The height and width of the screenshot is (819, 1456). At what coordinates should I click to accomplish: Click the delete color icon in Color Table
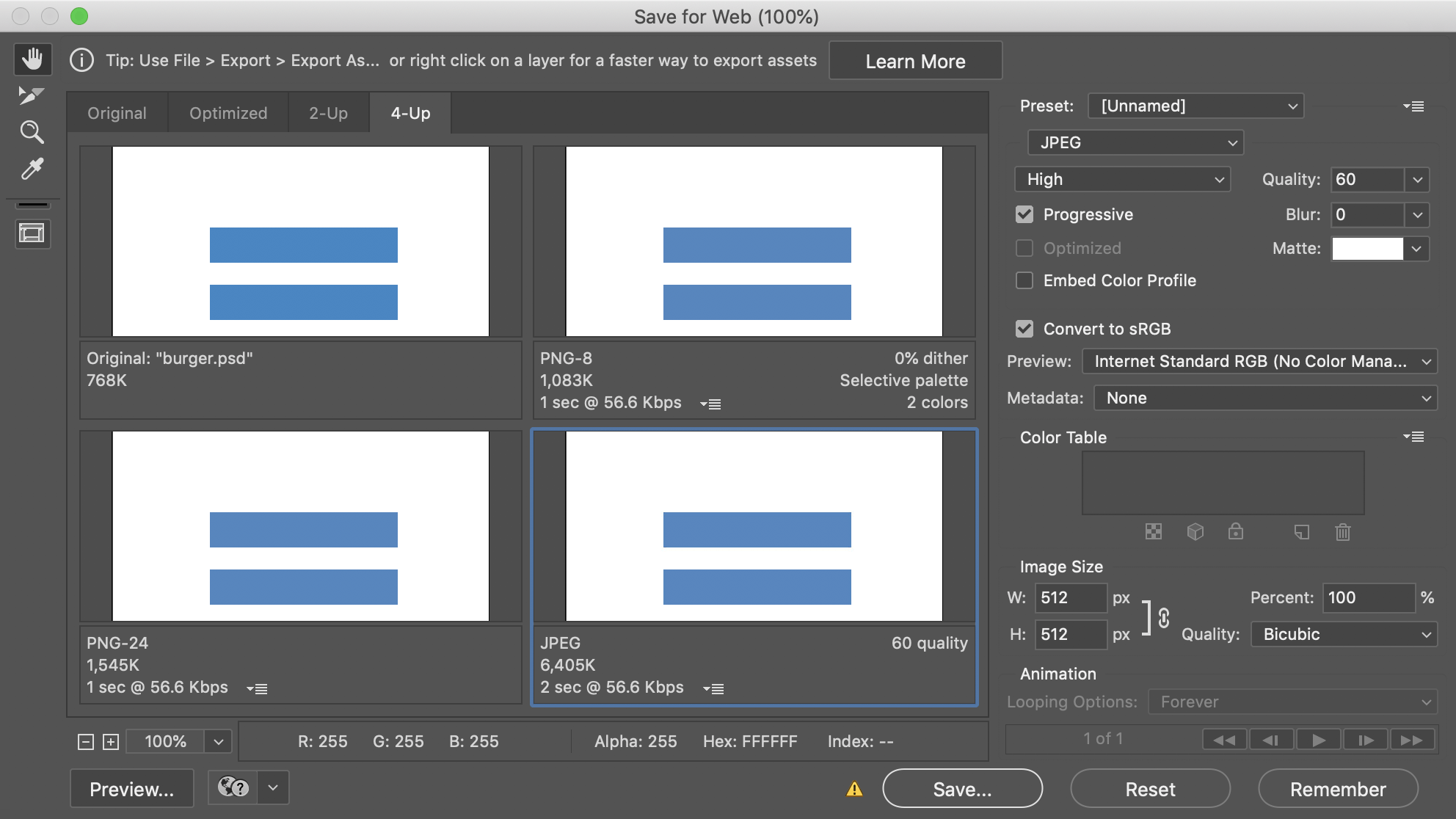pyautogui.click(x=1343, y=530)
